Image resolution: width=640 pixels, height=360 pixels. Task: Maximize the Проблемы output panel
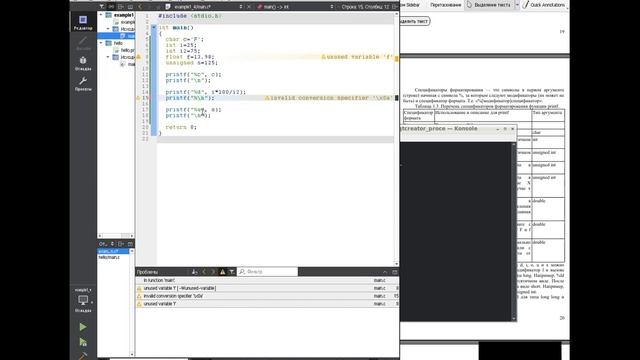395,272
